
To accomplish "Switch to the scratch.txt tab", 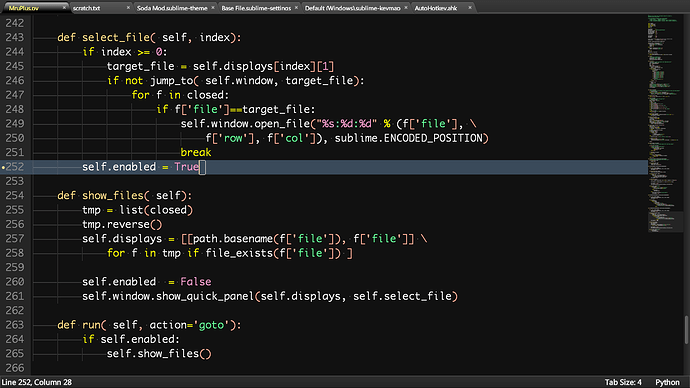I will point(87,8).
